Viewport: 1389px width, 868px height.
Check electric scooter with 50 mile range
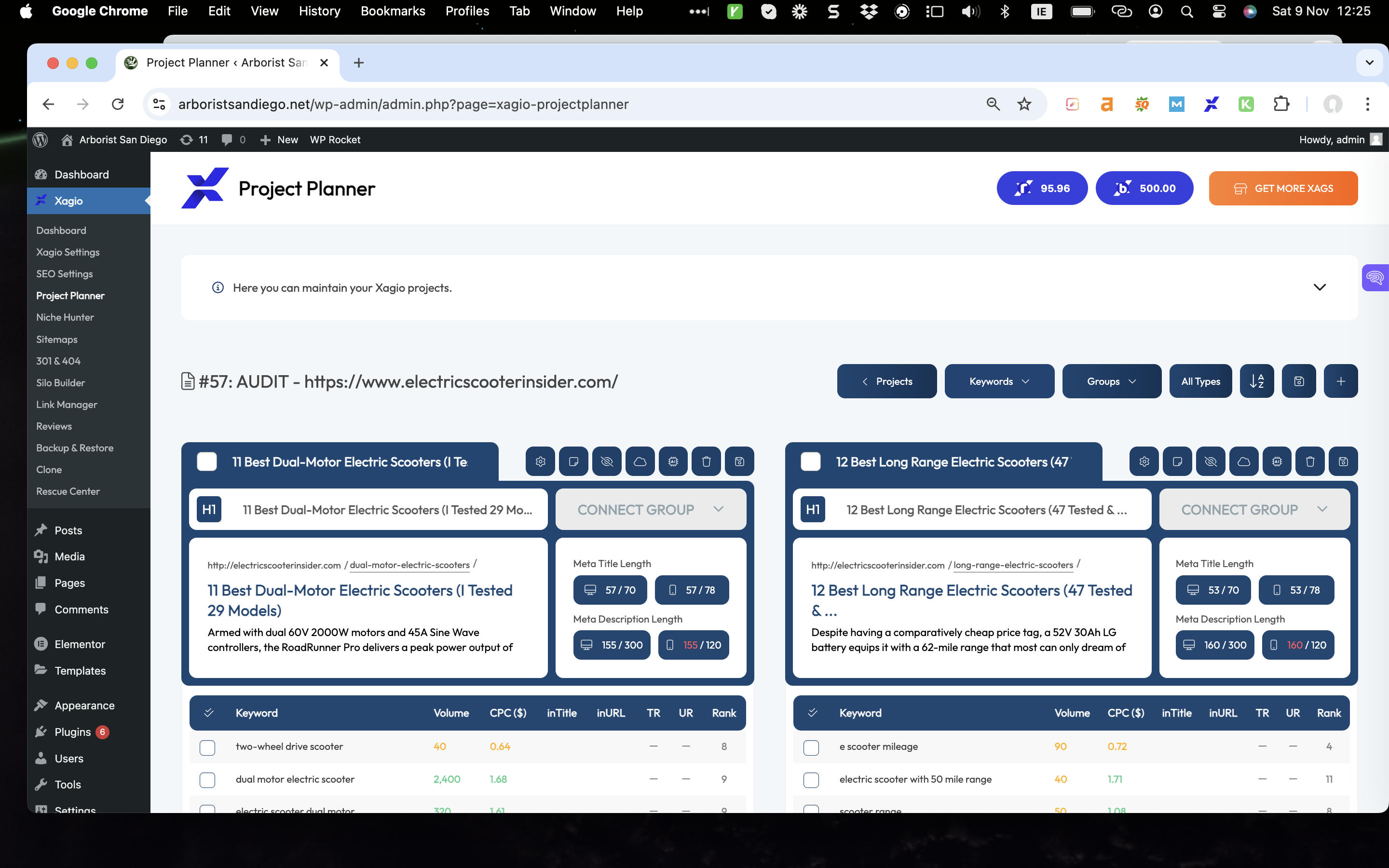pyautogui.click(x=811, y=780)
